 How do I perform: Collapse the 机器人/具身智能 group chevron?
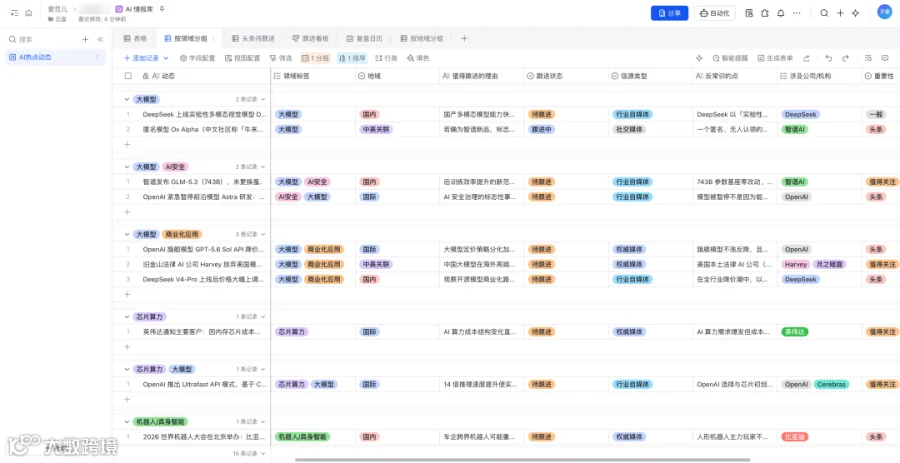click(127, 421)
